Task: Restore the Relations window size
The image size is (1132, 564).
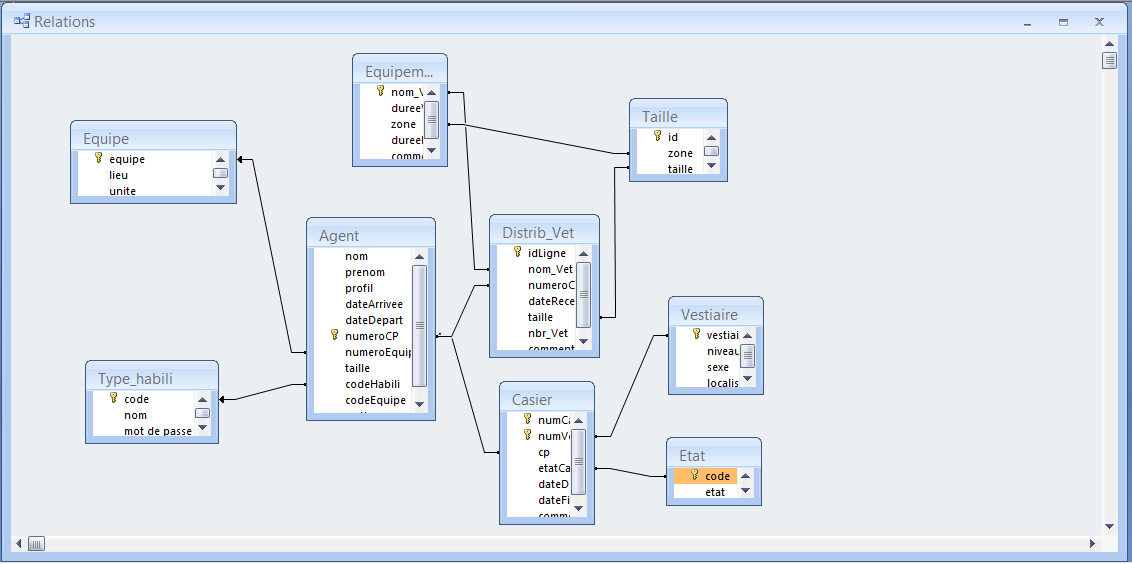Action: pos(1063,22)
